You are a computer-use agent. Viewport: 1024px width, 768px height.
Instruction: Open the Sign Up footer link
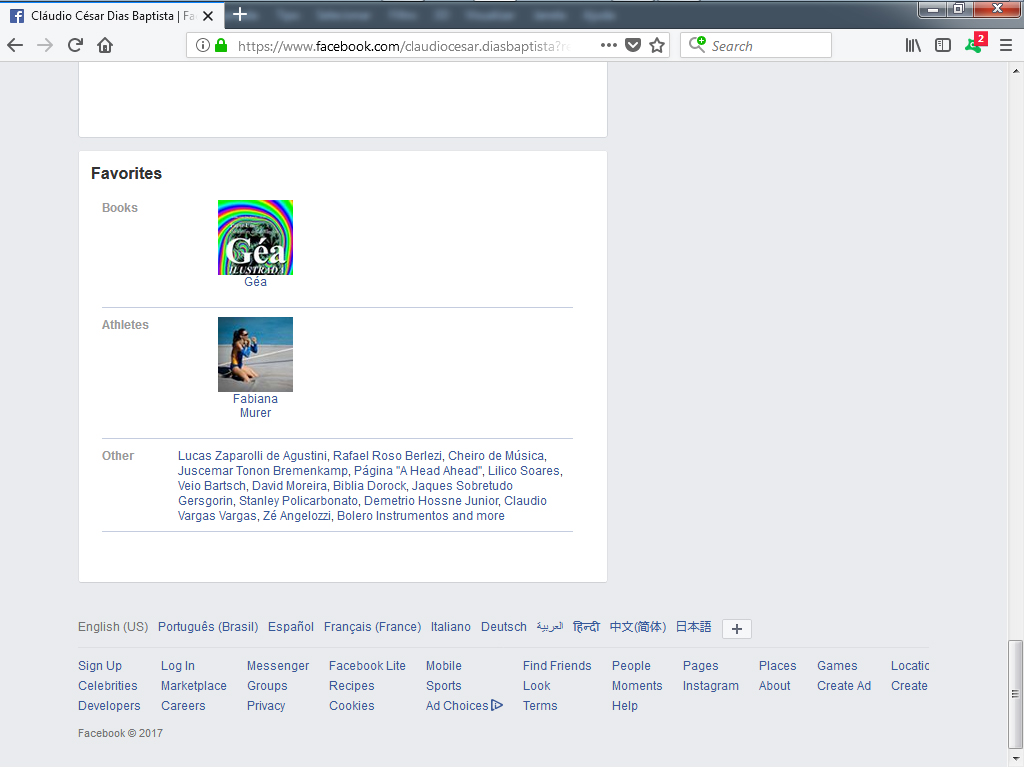(100, 666)
